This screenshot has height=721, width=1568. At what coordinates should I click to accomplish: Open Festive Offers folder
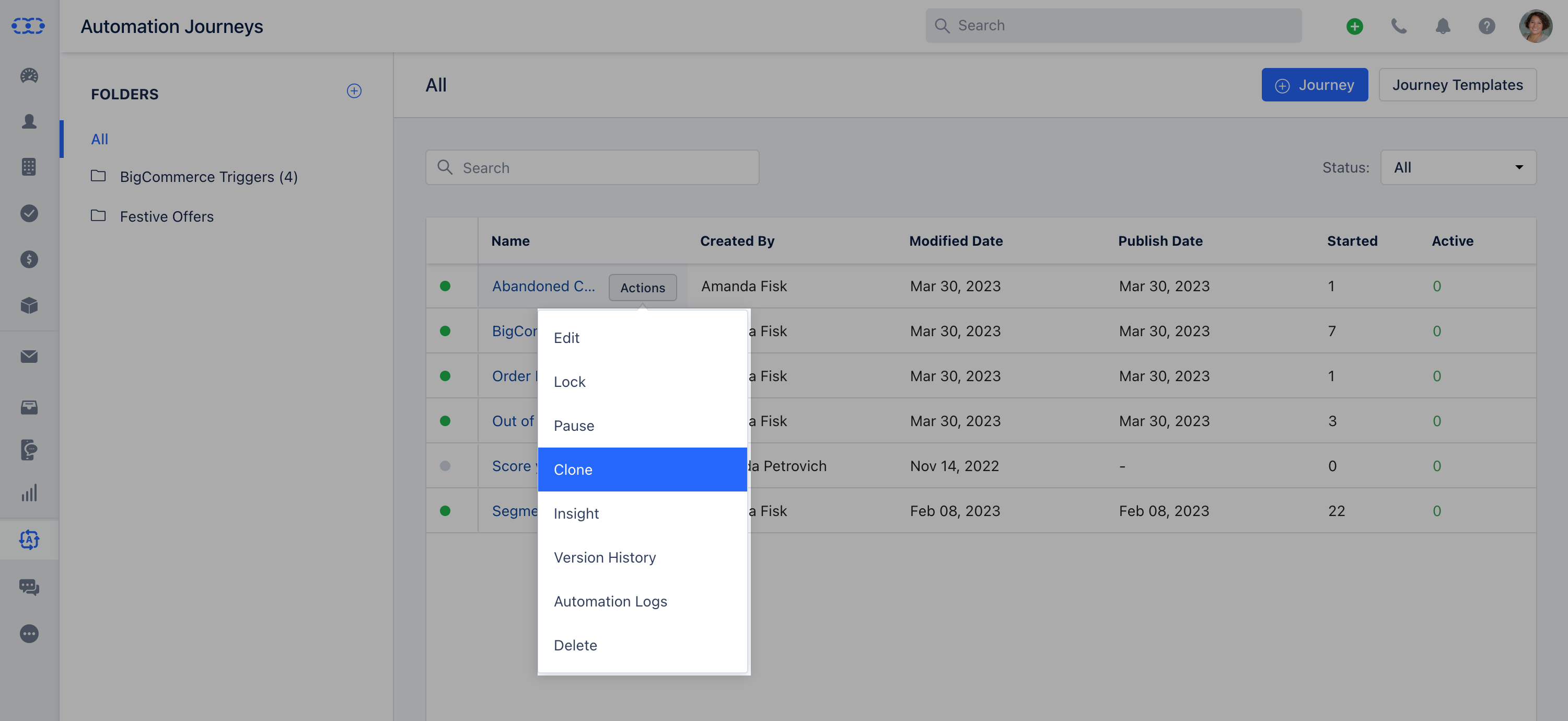coord(167,216)
